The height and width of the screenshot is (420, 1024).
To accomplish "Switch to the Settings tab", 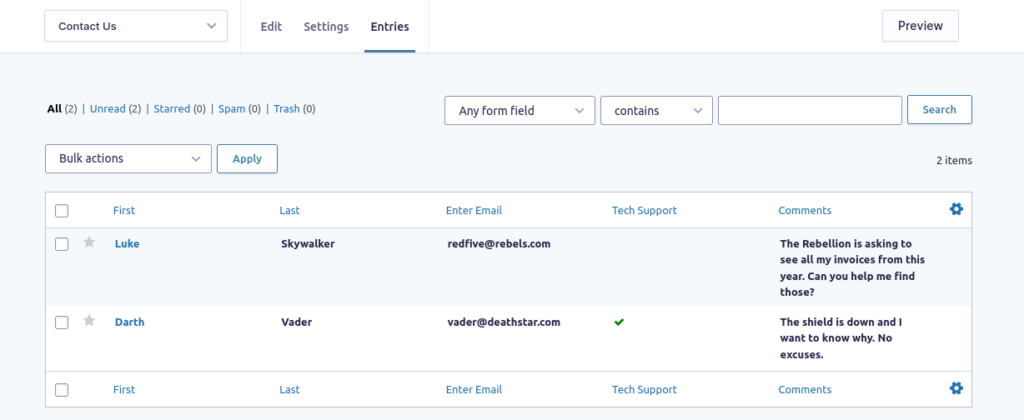I will [x=326, y=27].
